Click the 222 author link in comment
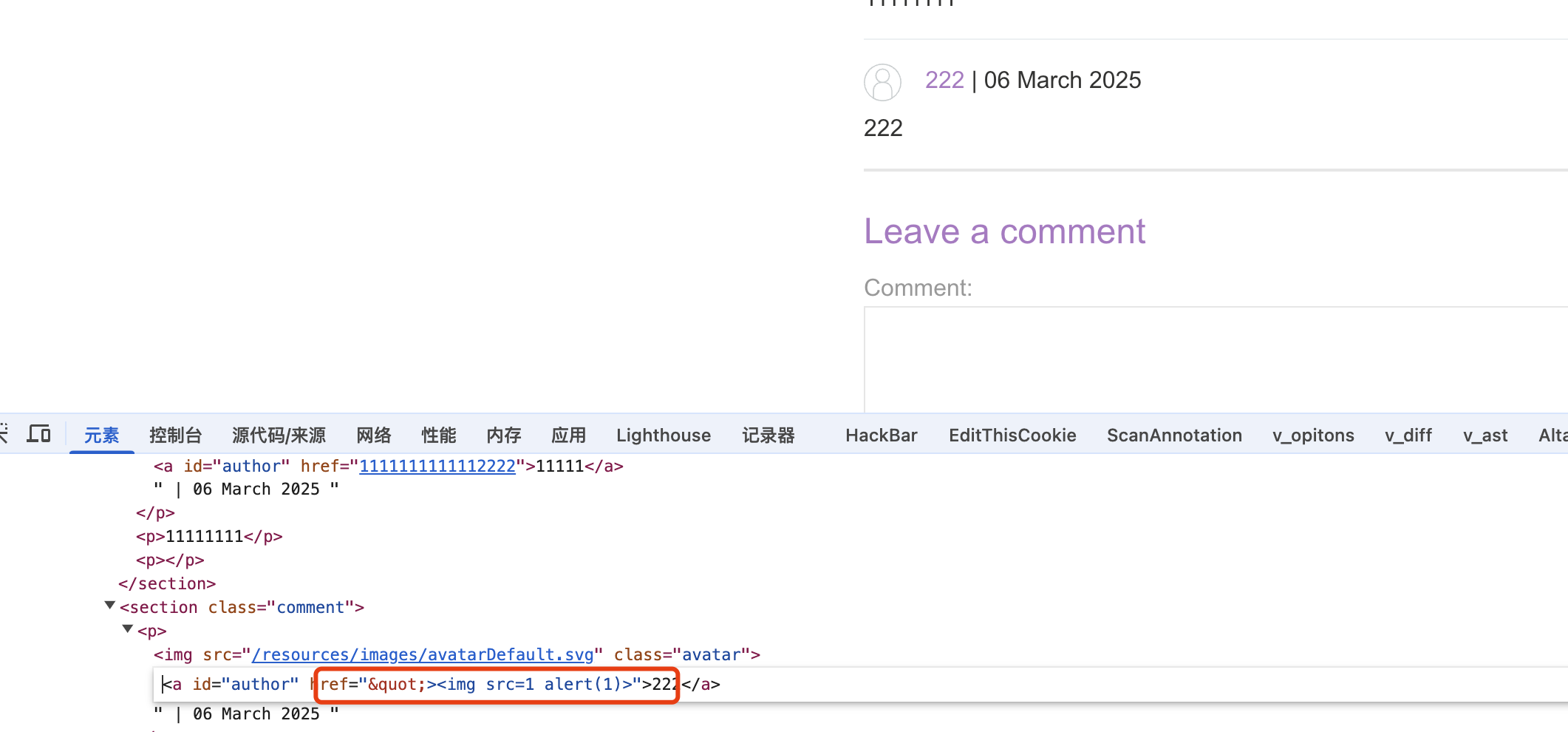This screenshot has height=732, width=1568. (x=944, y=80)
